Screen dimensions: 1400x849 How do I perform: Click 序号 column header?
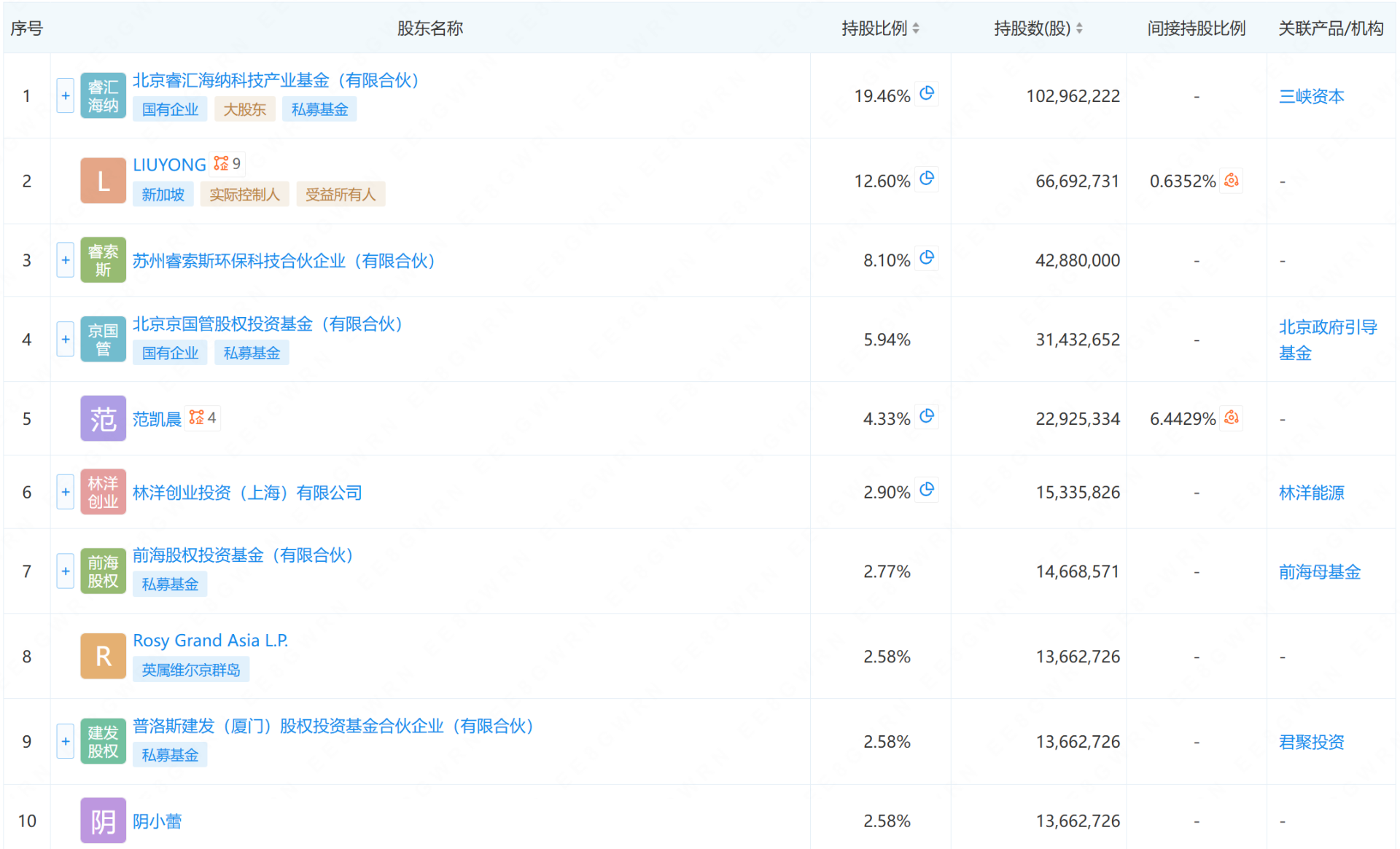(x=27, y=28)
